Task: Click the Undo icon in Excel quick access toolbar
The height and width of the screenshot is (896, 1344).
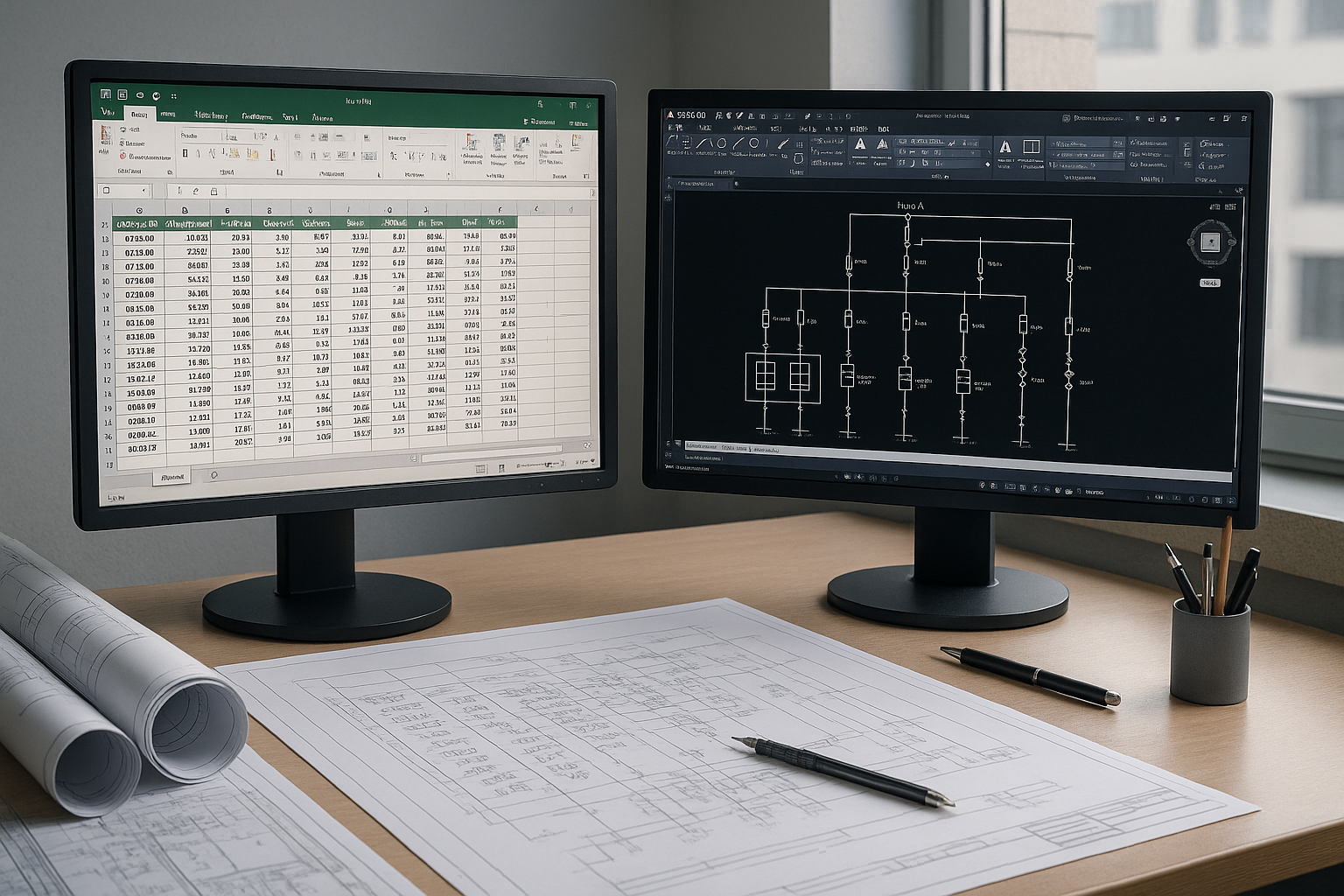Action: point(140,95)
